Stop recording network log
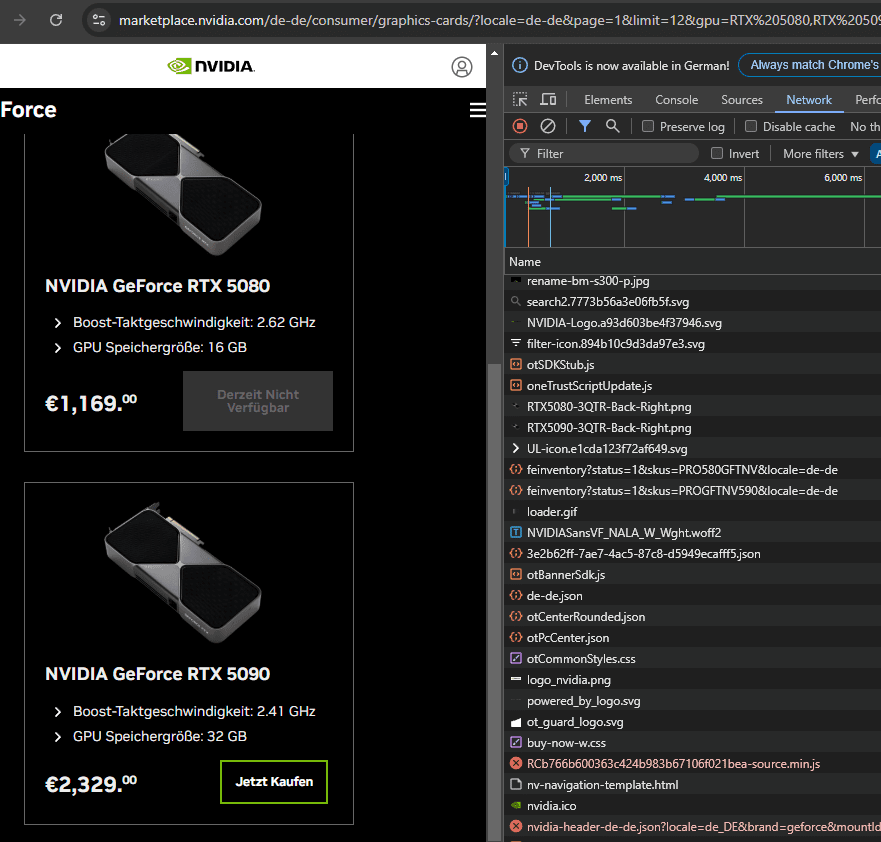This screenshot has height=842, width=881. (x=520, y=126)
